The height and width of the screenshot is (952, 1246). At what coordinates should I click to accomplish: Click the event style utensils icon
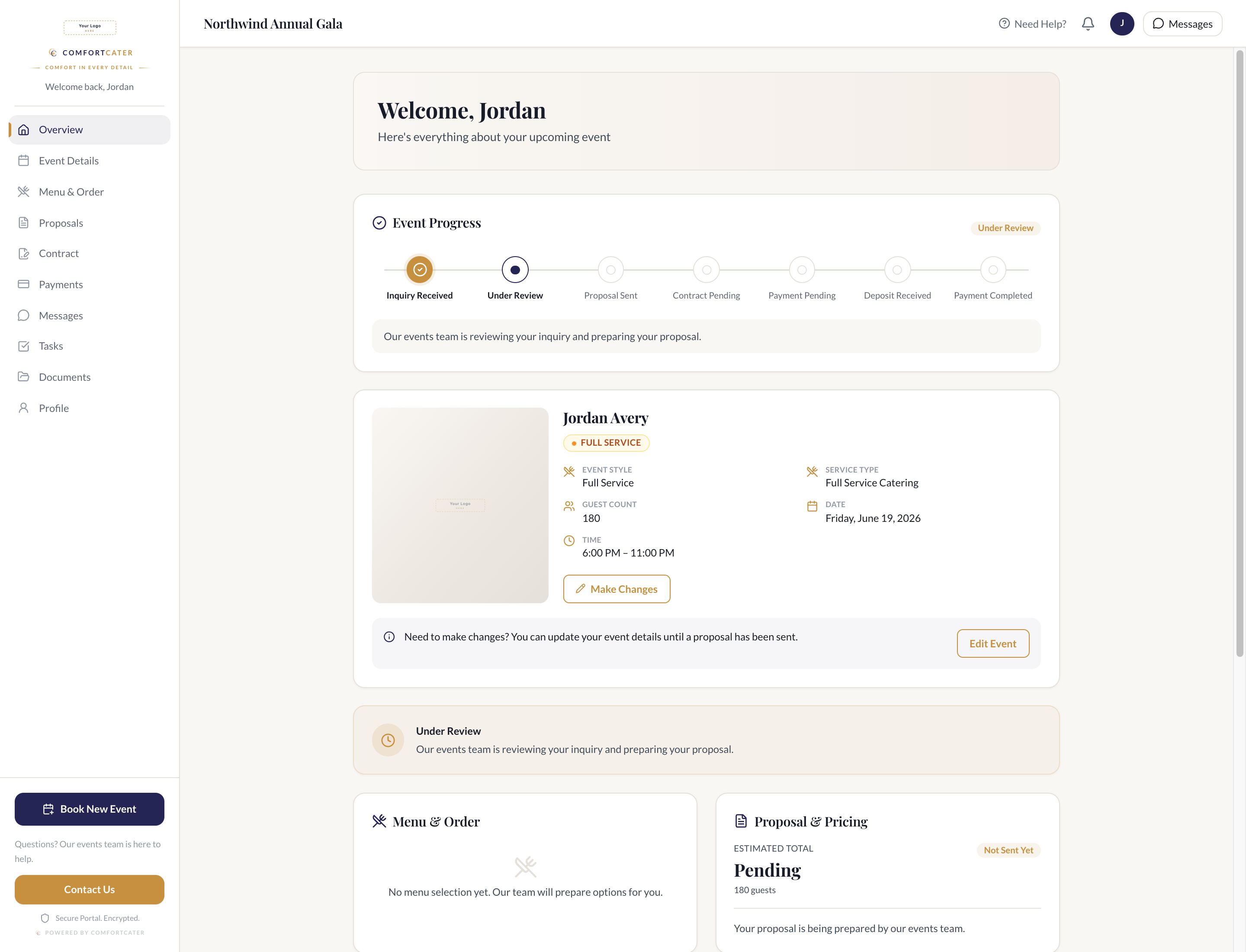(569, 472)
